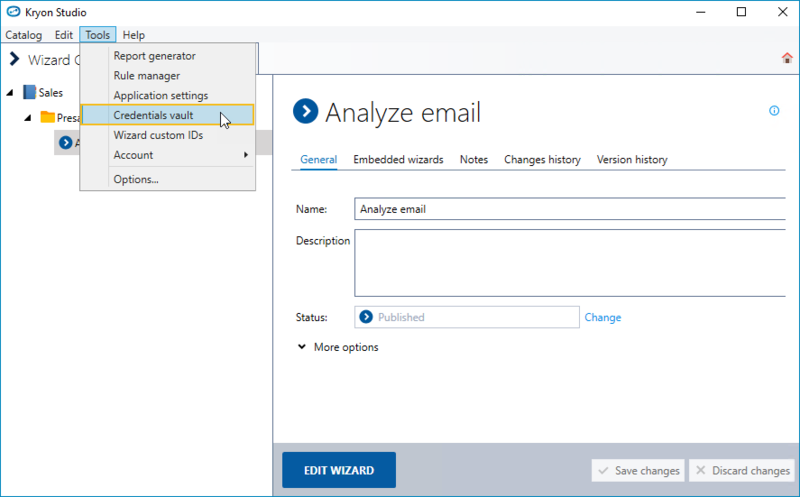The width and height of the screenshot is (800, 497).
Task: Click the Sales catalog book icon
Action: (29, 92)
